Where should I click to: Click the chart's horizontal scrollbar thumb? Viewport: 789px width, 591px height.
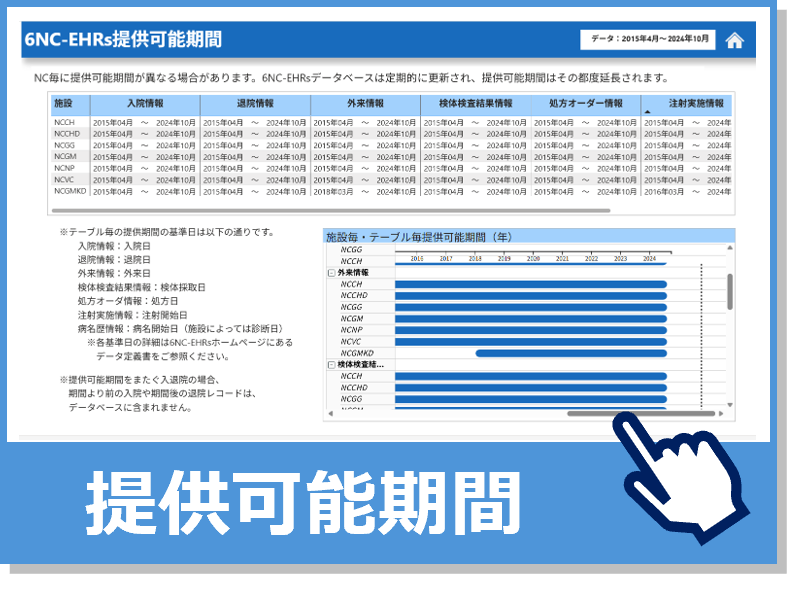641,413
